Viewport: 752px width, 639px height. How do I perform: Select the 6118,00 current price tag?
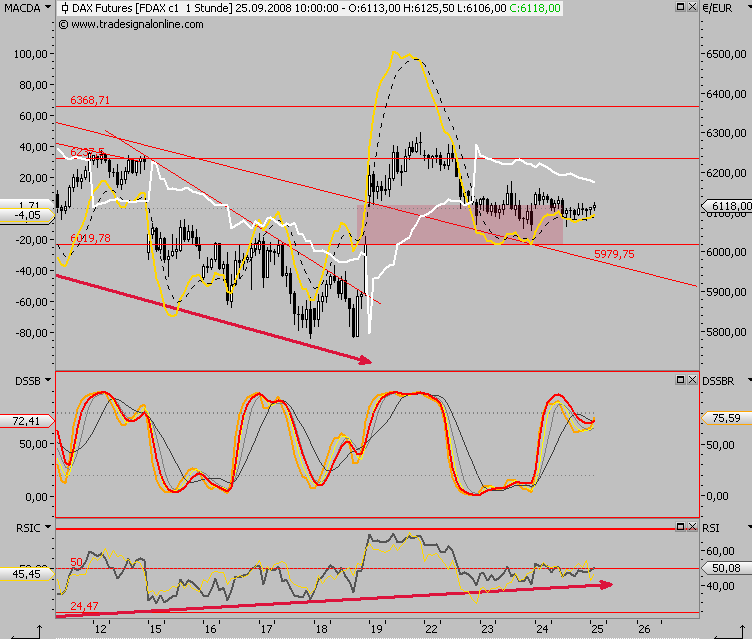point(727,206)
